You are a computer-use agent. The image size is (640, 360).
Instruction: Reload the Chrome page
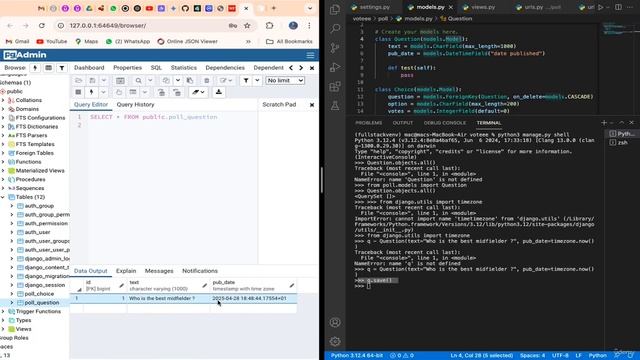[42, 25]
